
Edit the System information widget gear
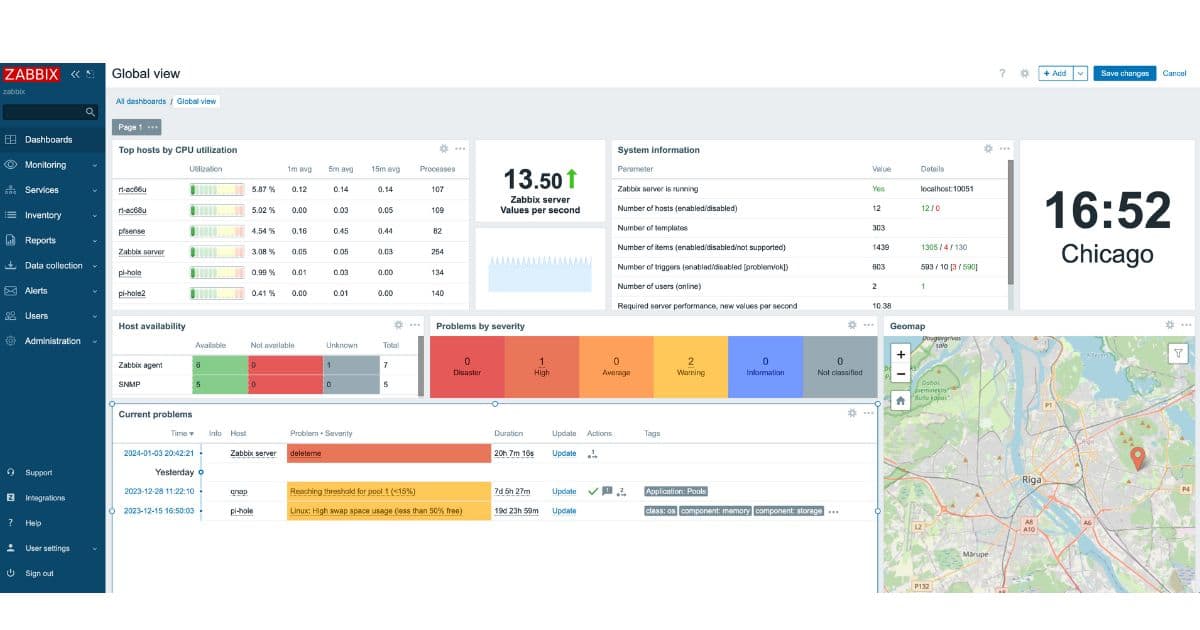(988, 148)
